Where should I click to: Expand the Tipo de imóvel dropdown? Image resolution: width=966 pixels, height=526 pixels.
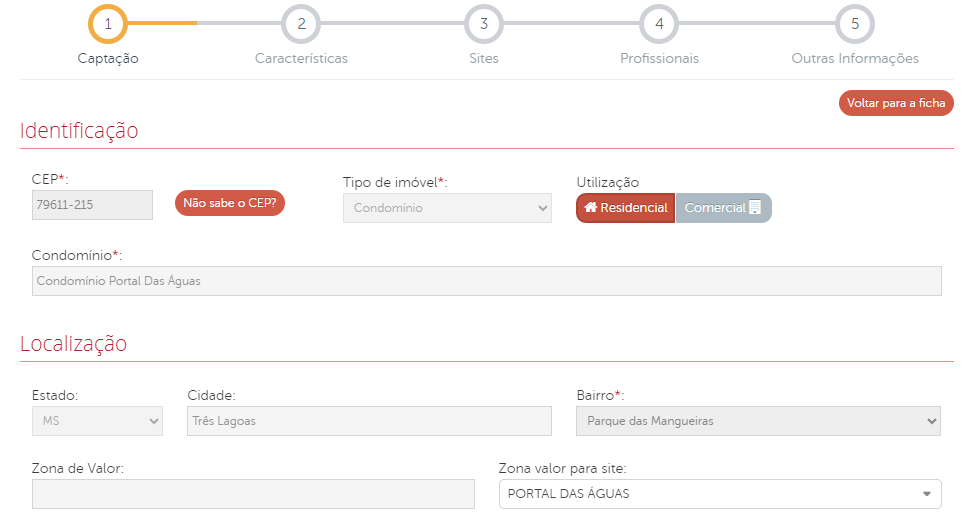pyautogui.click(x=447, y=208)
